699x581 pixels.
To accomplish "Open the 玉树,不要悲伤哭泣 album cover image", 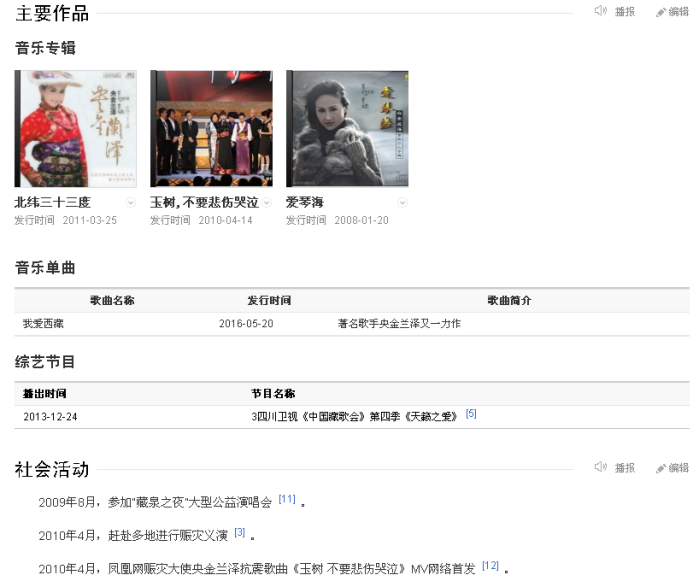I will coord(211,128).
